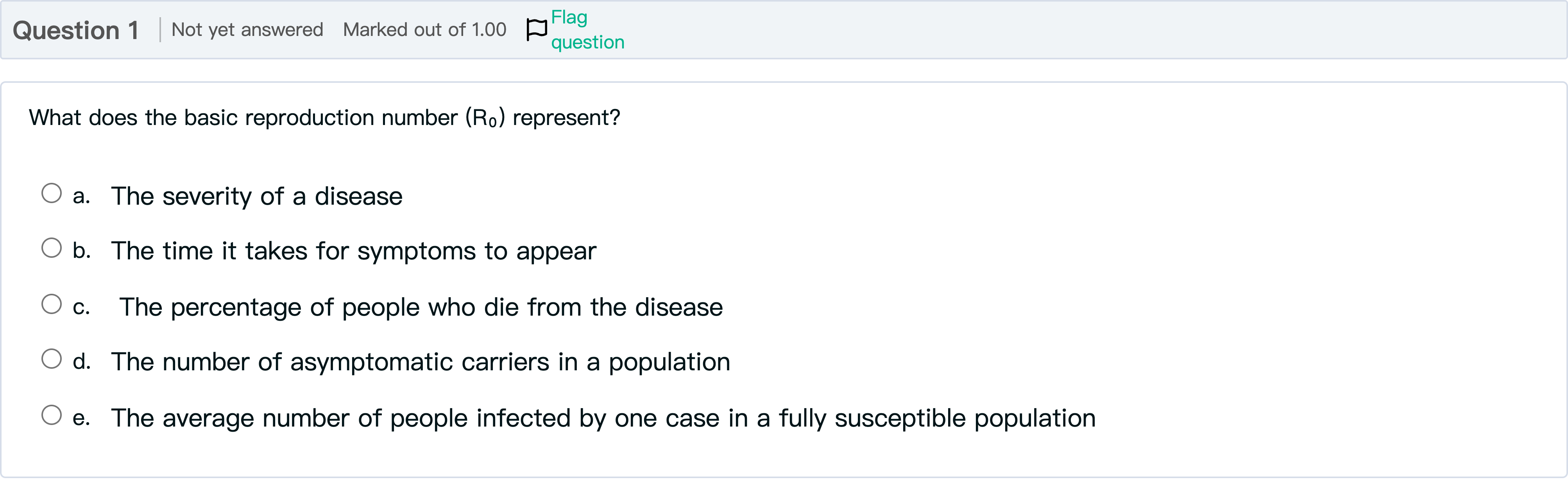Viewport: 1568px width, 500px height.
Task: Click 'The severity of a disease' answer text
Action: pos(256,196)
